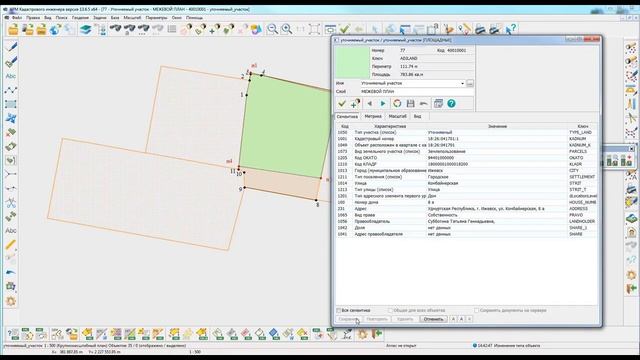Go to next object with right arrow icon
Screen dimensions: 640x360
(x=383, y=104)
